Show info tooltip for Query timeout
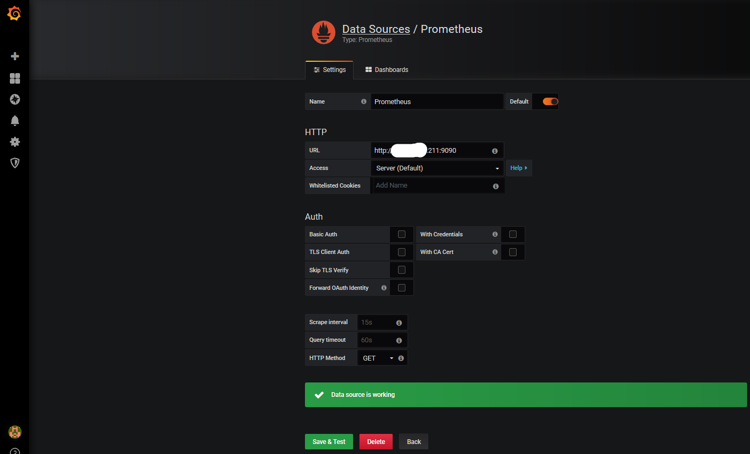Image resolution: width=750 pixels, height=454 pixels. (x=399, y=341)
